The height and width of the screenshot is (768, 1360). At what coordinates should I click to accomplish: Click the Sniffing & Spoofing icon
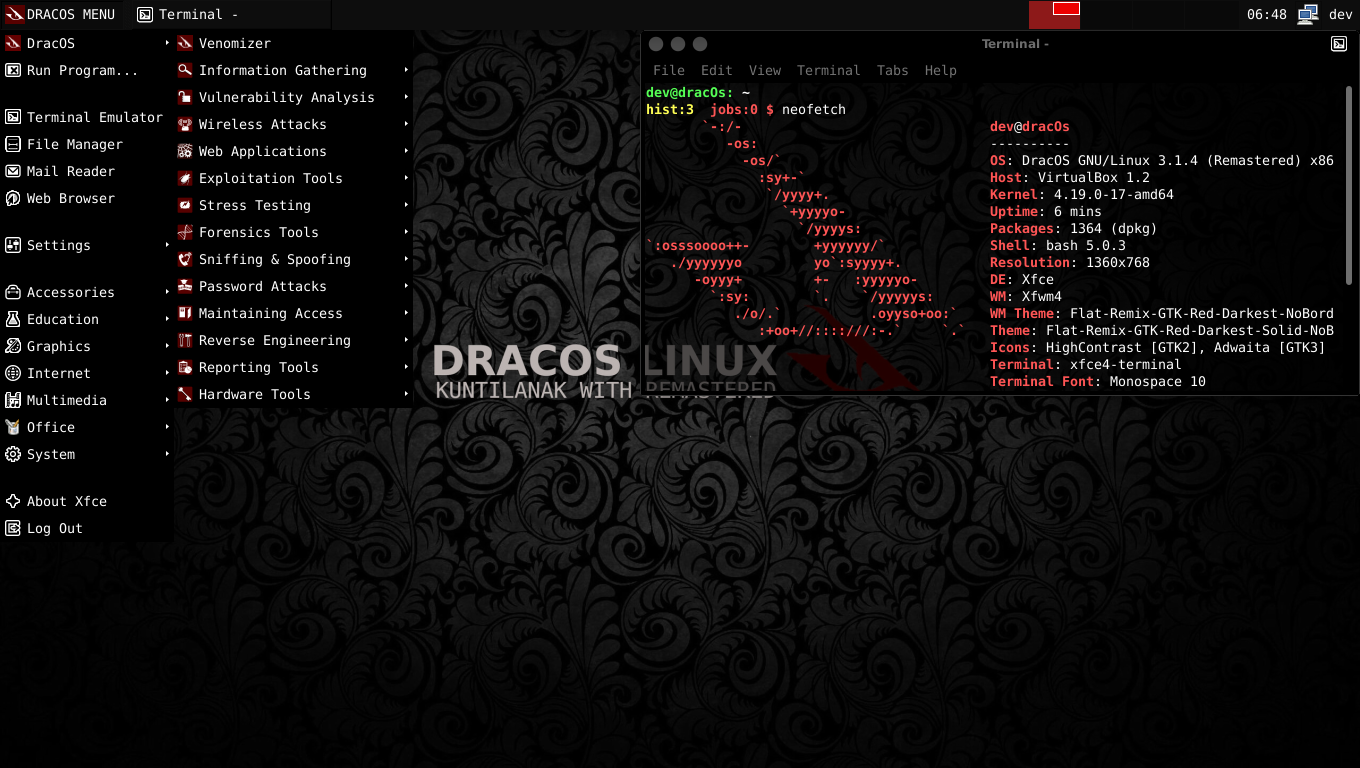coord(185,259)
